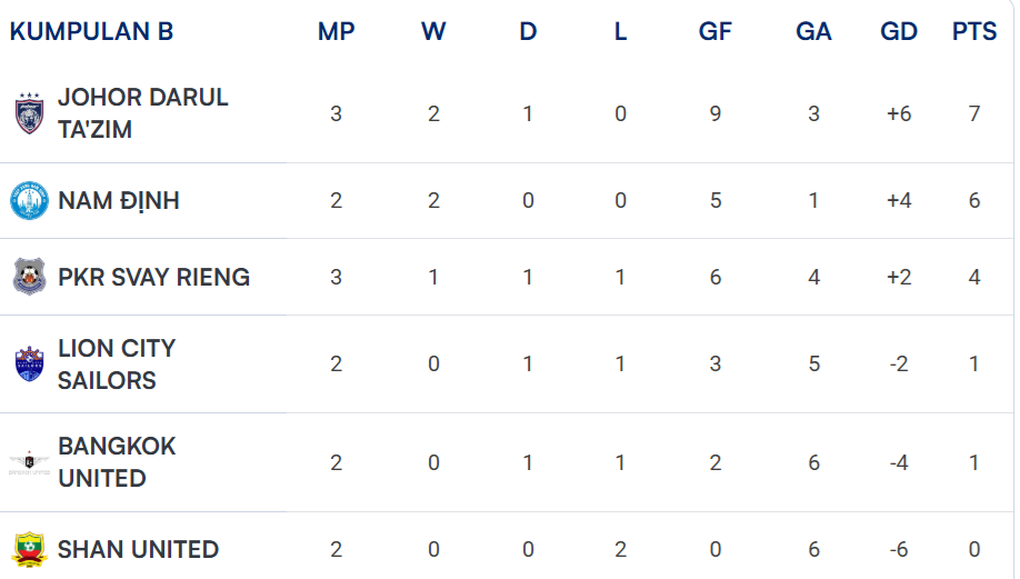
Task: Open the Shan United team name
Action: click(x=138, y=549)
